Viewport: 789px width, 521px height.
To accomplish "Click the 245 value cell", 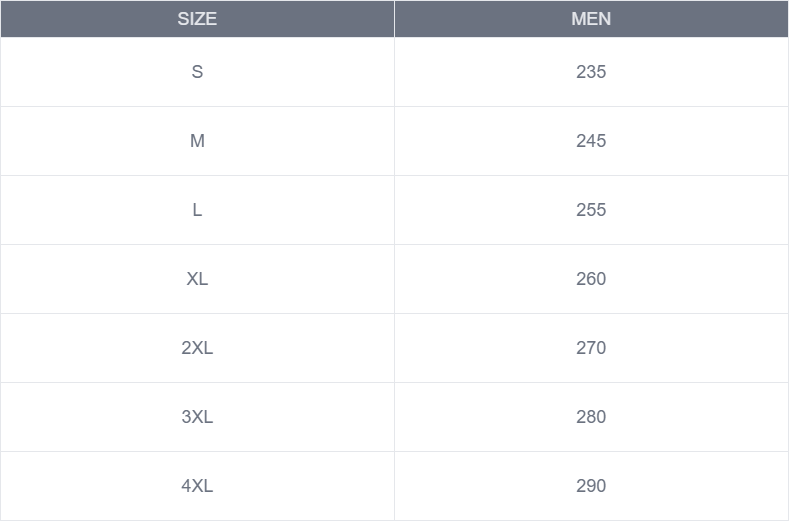I will tap(591, 141).
